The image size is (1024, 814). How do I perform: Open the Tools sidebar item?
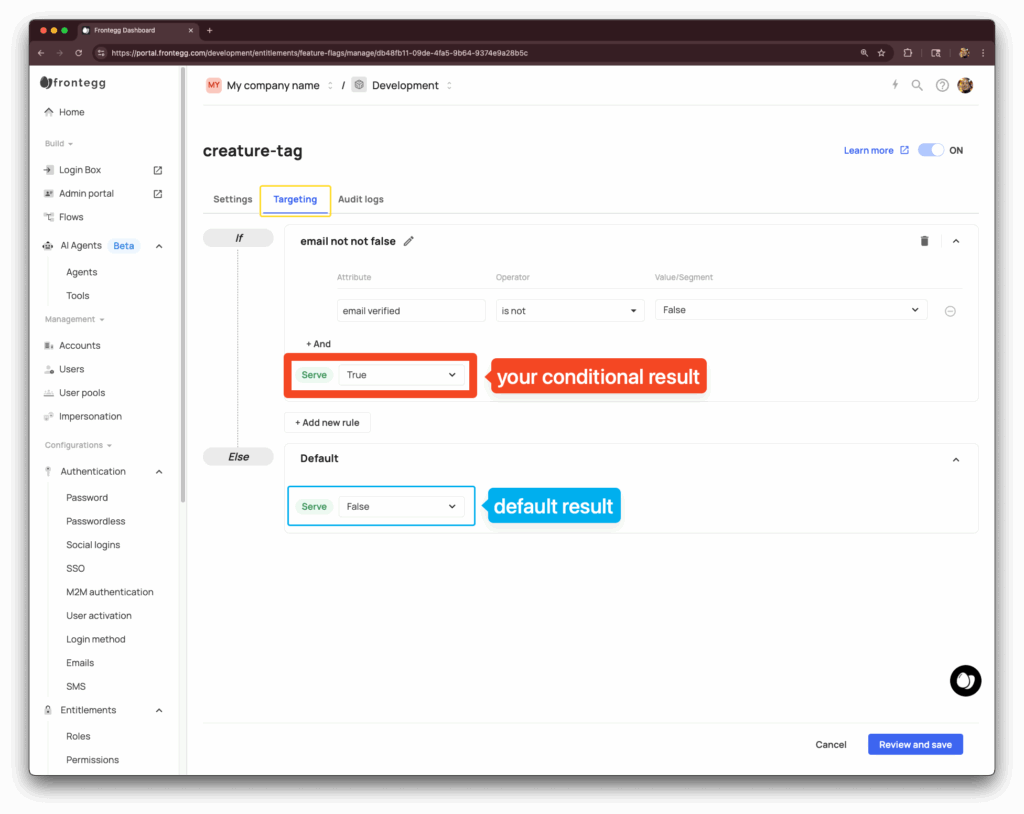pyautogui.click(x=78, y=296)
